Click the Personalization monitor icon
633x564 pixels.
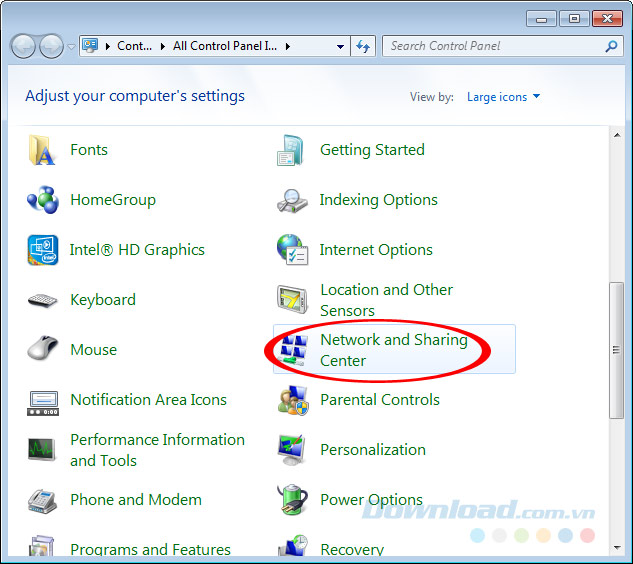[291, 450]
